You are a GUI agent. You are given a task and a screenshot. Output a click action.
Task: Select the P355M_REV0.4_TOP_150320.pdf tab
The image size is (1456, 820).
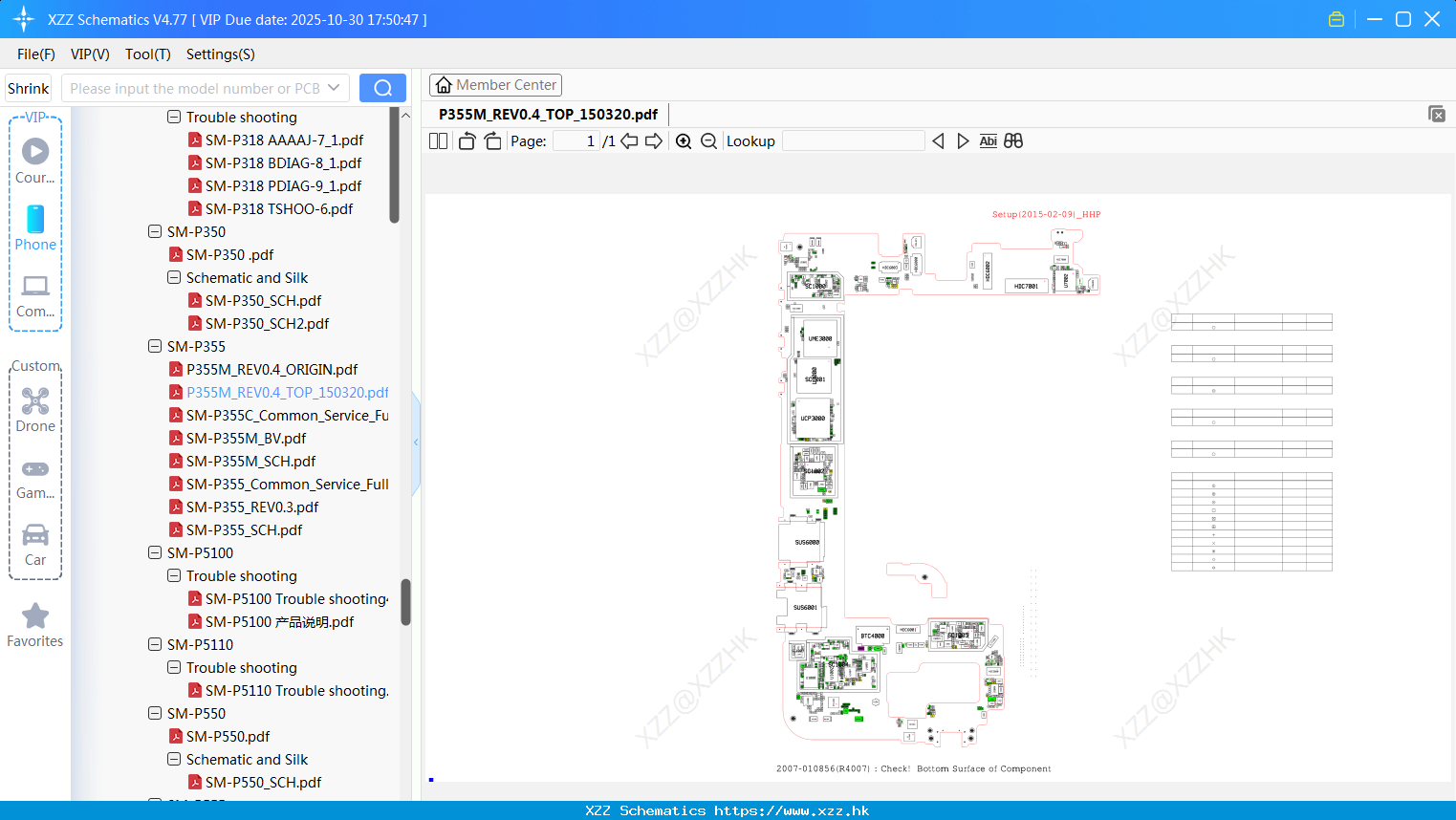pyautogui.click(x=548, y=114)
